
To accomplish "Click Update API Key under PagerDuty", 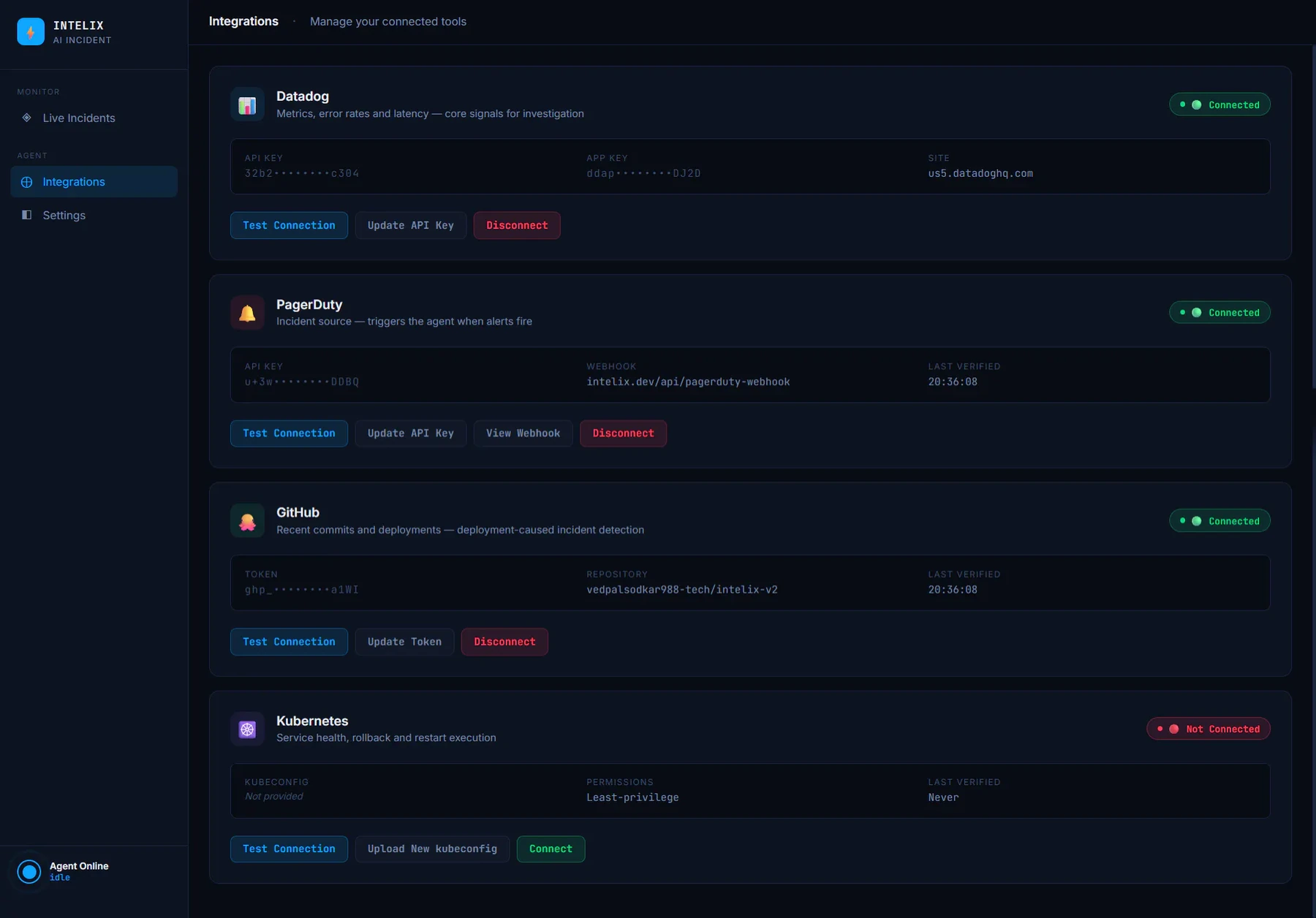I will pos(411,433).
